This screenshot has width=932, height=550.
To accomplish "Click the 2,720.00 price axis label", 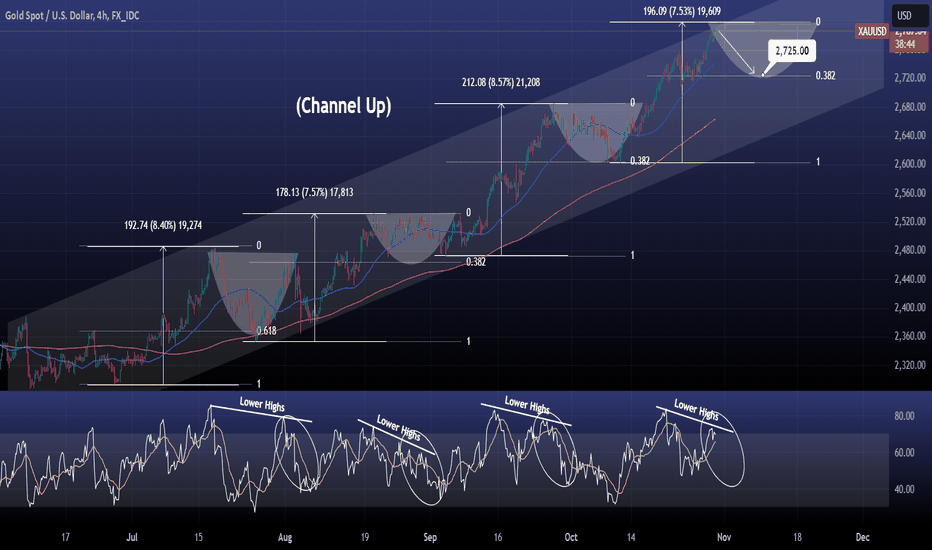I will click(909, 78).
